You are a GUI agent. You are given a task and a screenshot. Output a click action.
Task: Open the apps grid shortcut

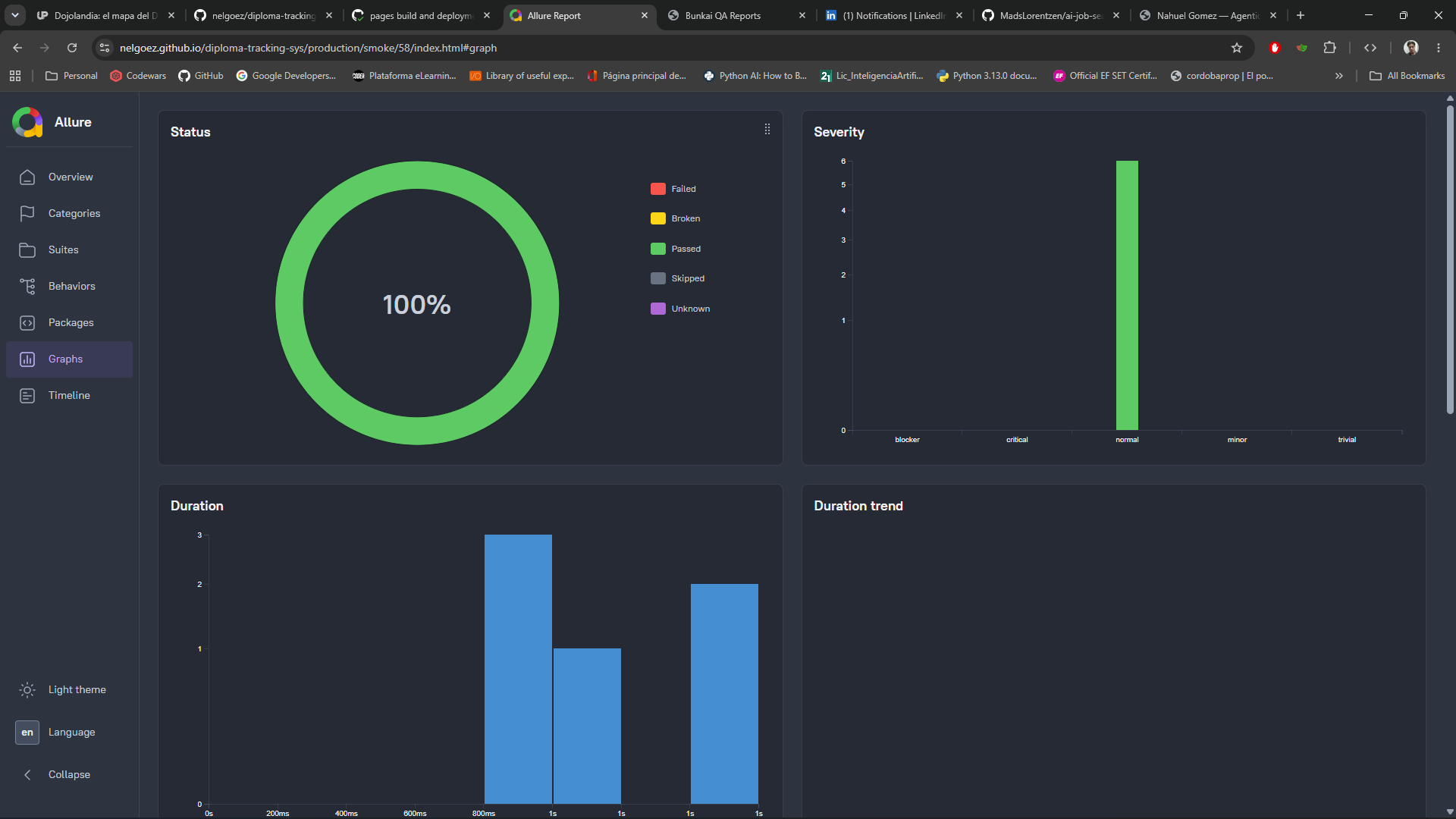[15, 76]
